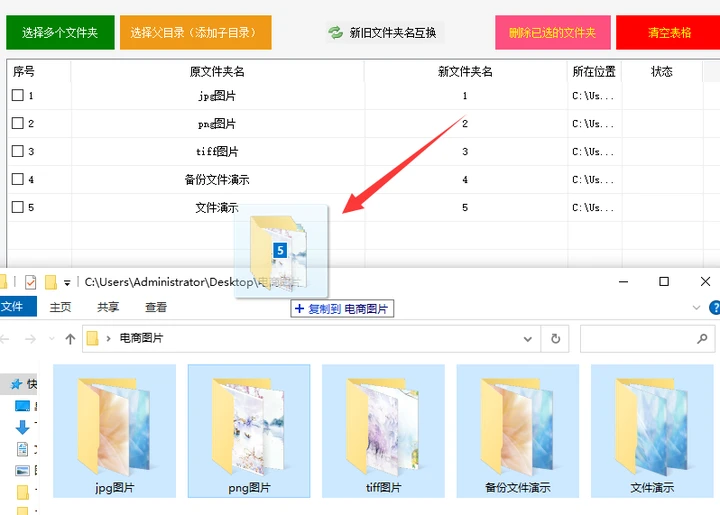This screenshot has width=720, height=515.
Task: Go up one folder level arrow
Action: 70,339
